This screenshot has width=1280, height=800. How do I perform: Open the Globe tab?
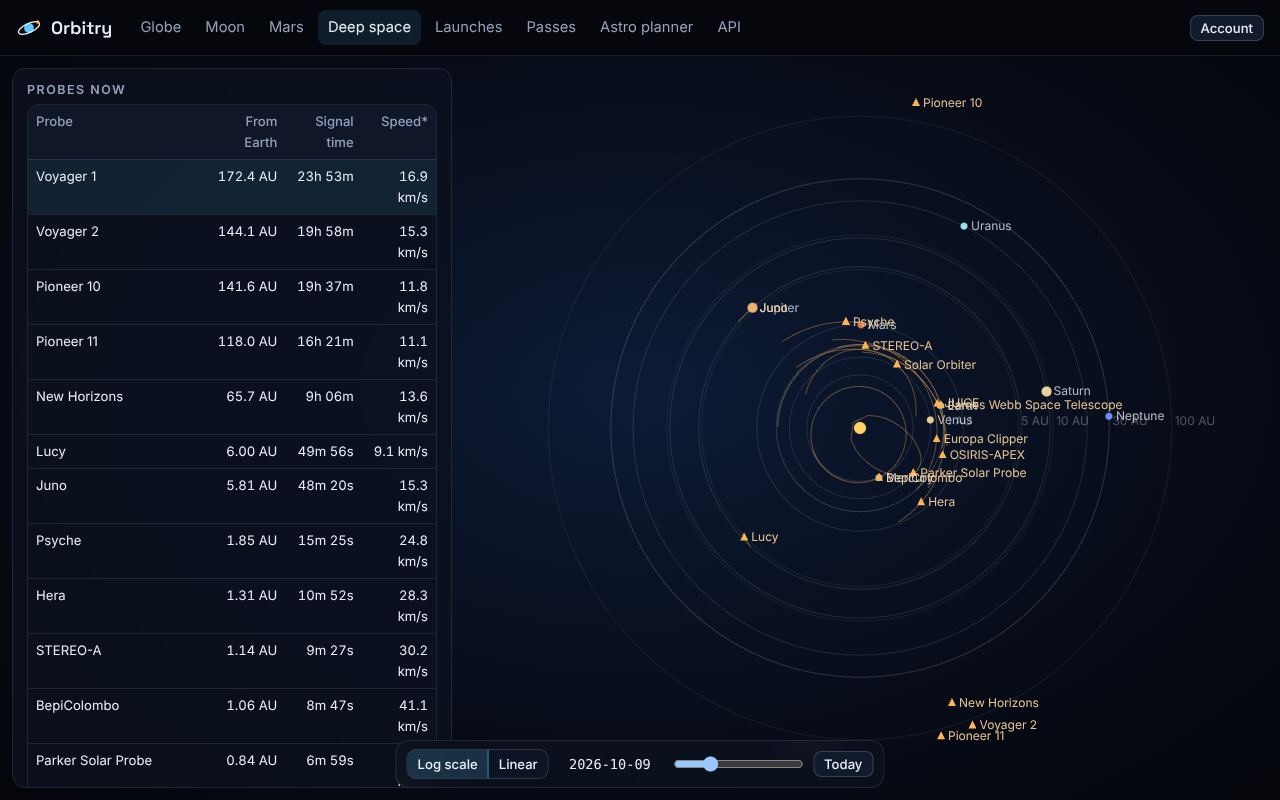(161, 27)
